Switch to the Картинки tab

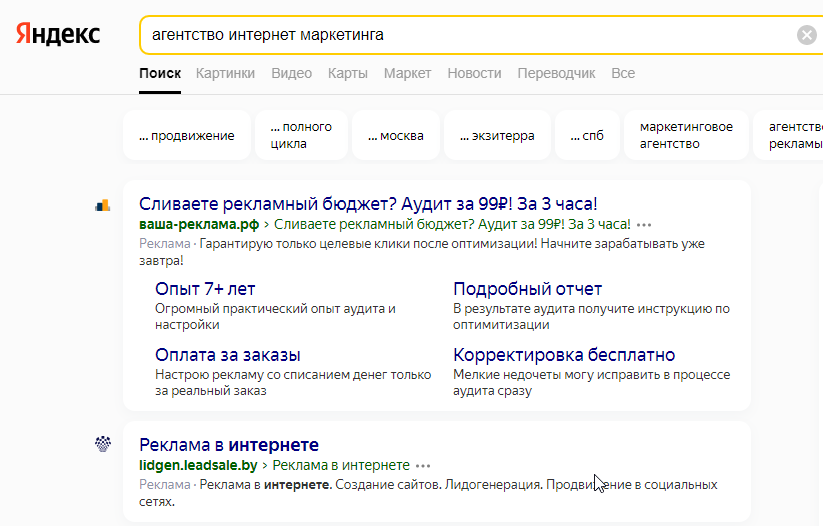click(226, 73)
